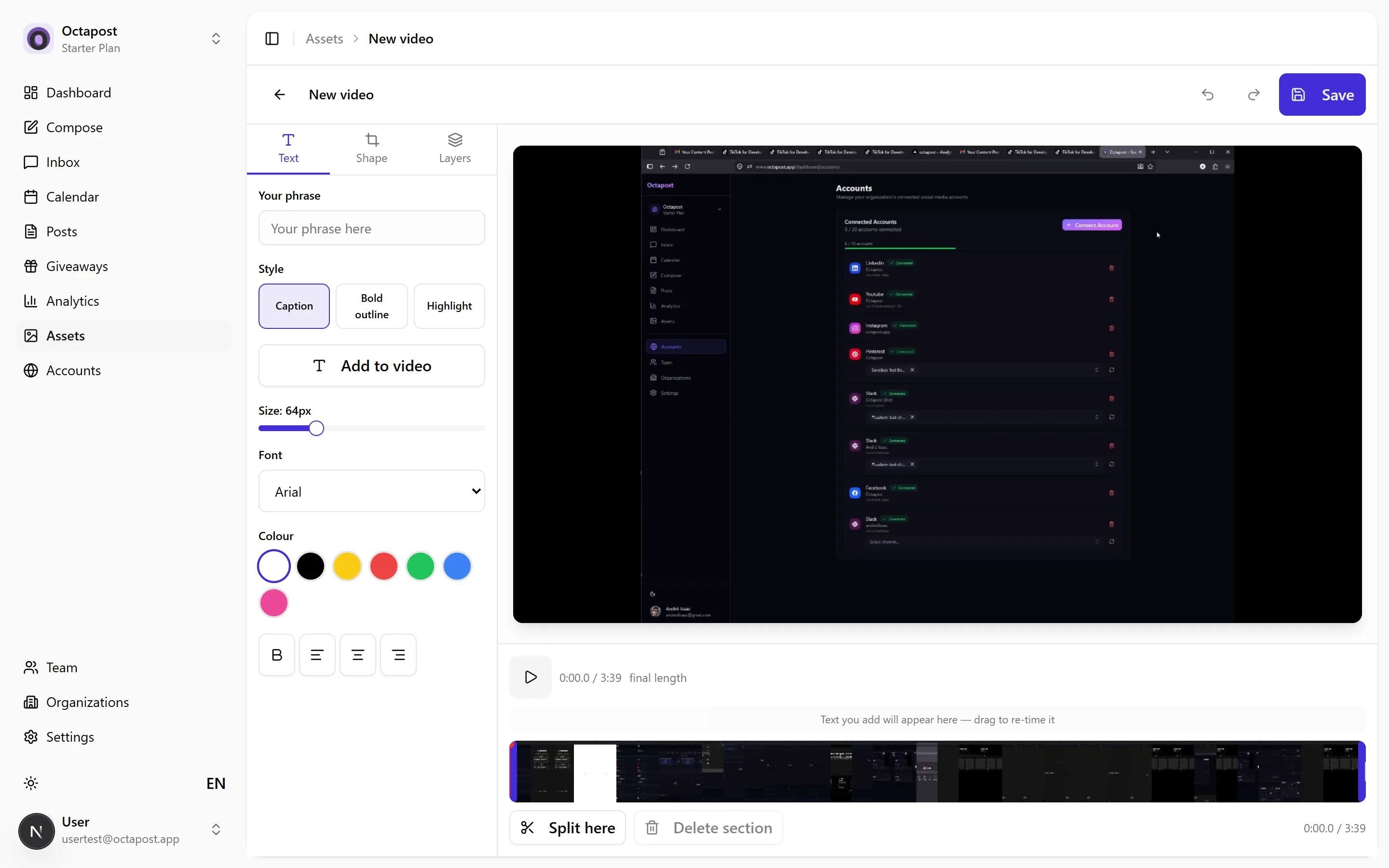Select the Caption style
The image size is (1389, 868).
(x=294, y=306)
